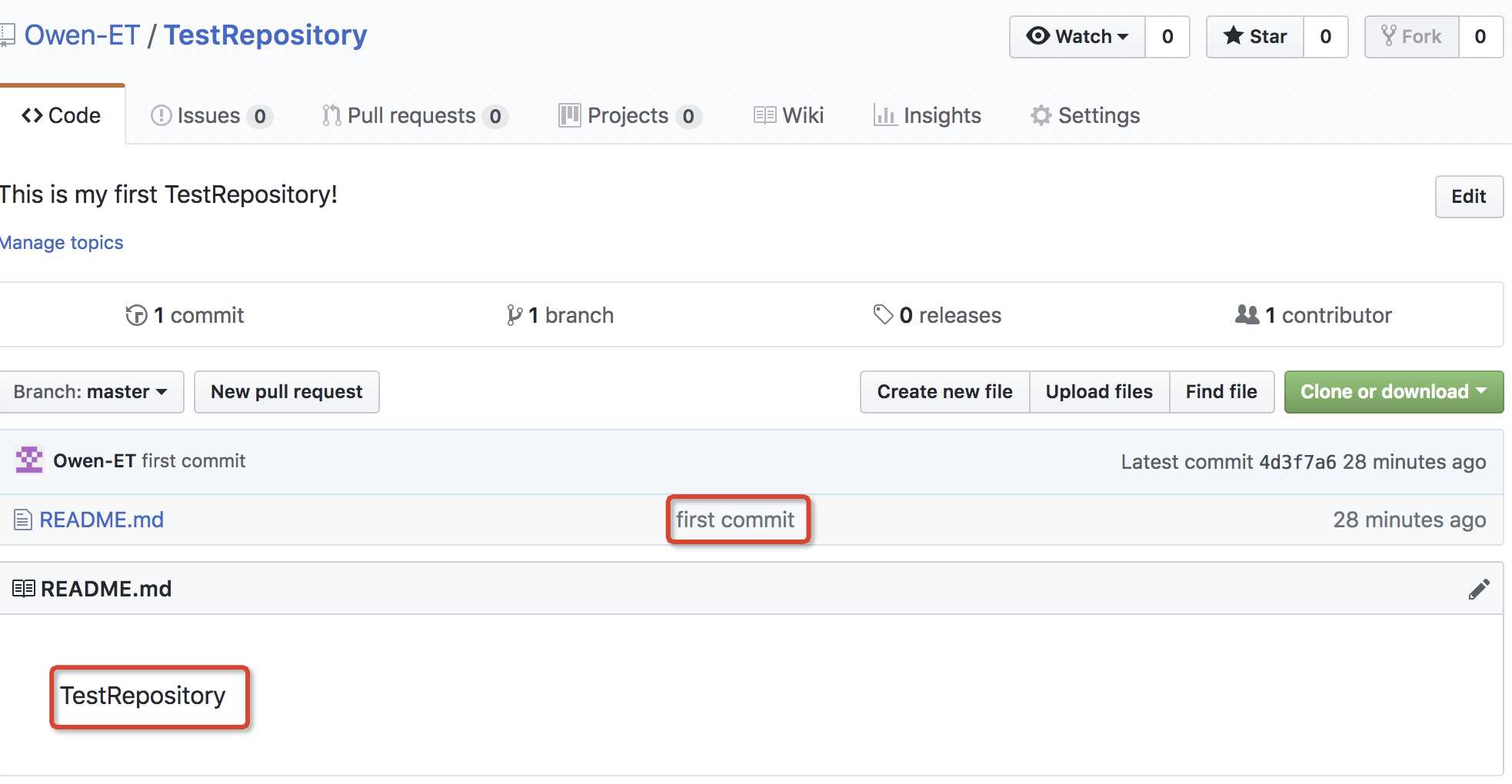This screenshot has width=1512, height=784.
Task: Click the Wiki book icon
Action: click(x=765, y=115)
